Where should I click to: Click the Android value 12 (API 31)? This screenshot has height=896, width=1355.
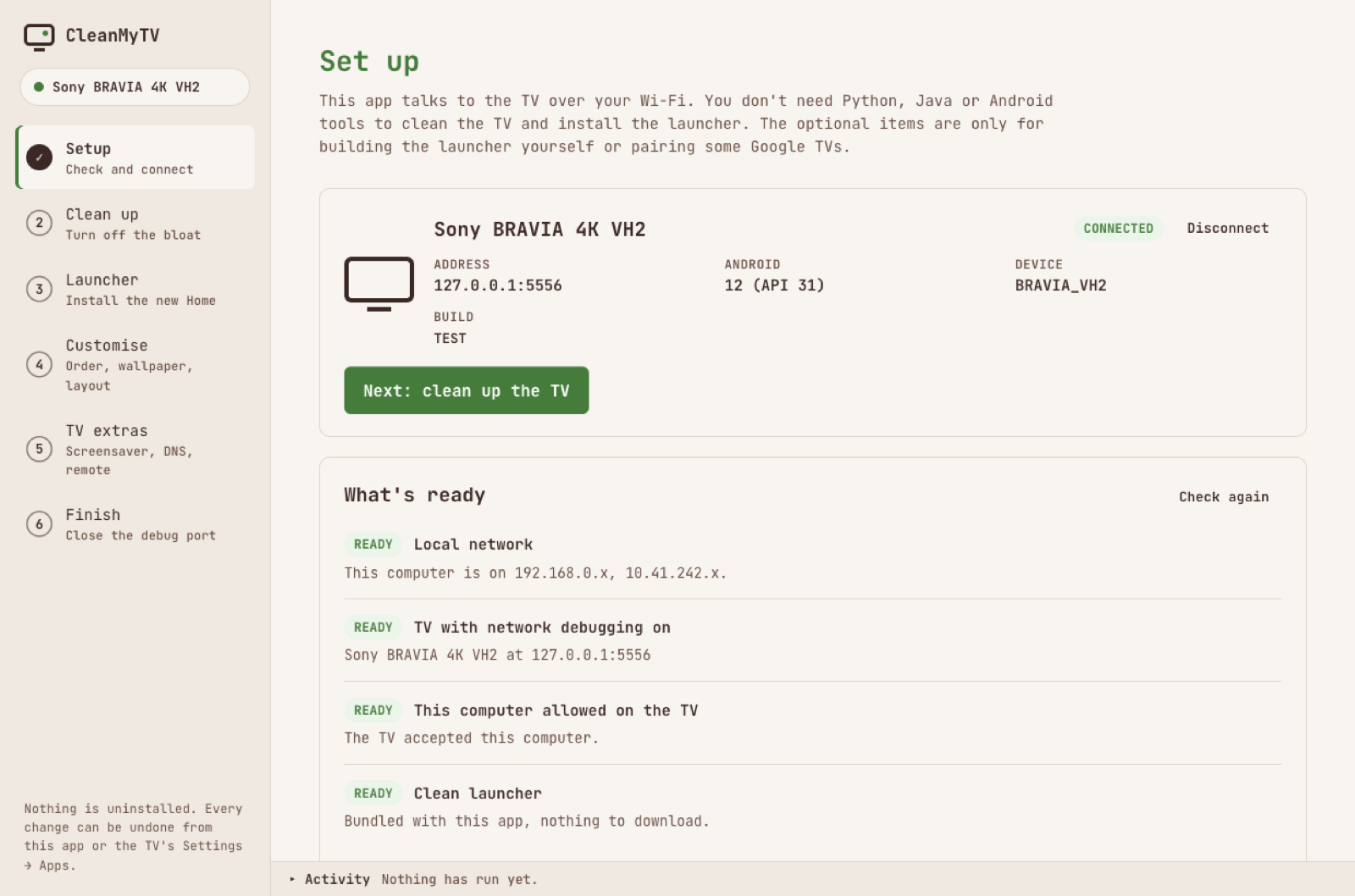click(x=774, y=285)
